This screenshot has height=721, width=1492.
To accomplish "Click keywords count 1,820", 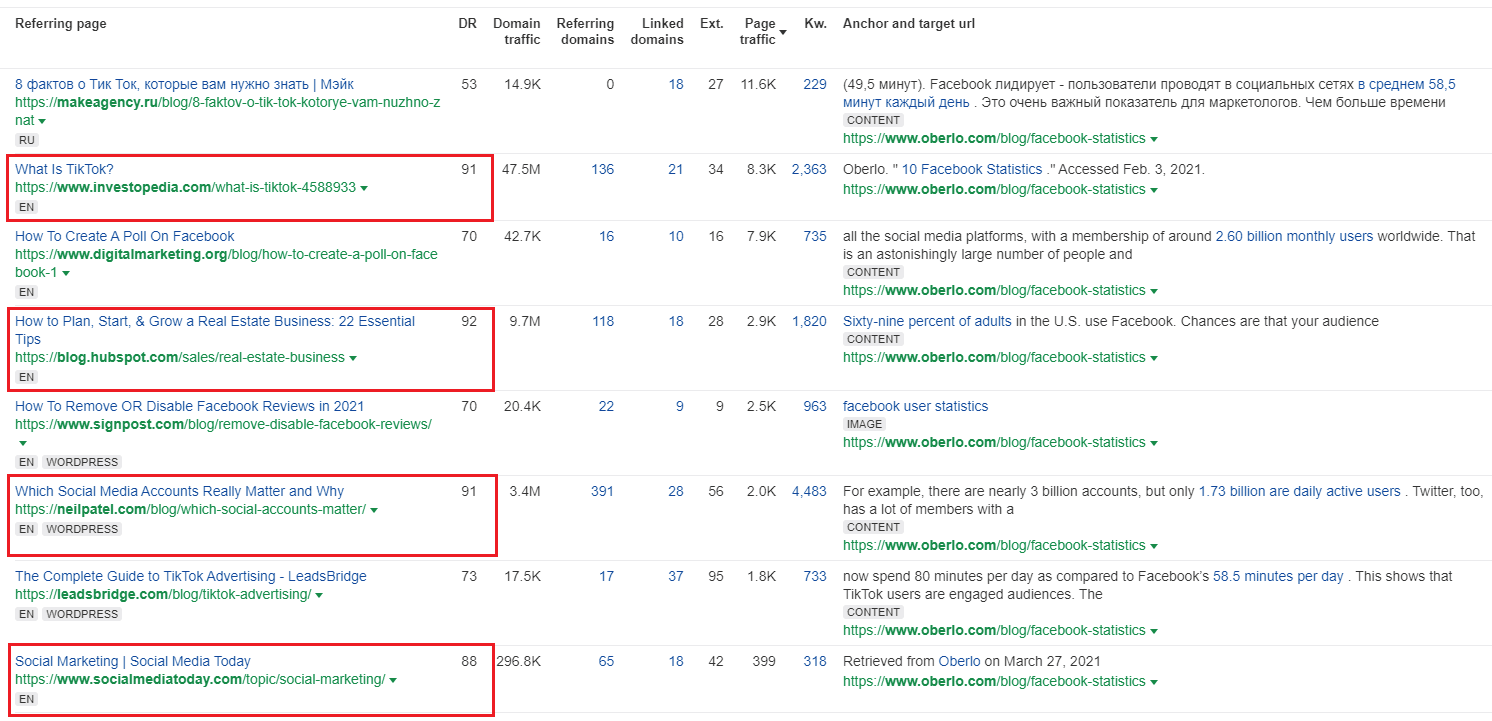I will [x=809, y=321].
